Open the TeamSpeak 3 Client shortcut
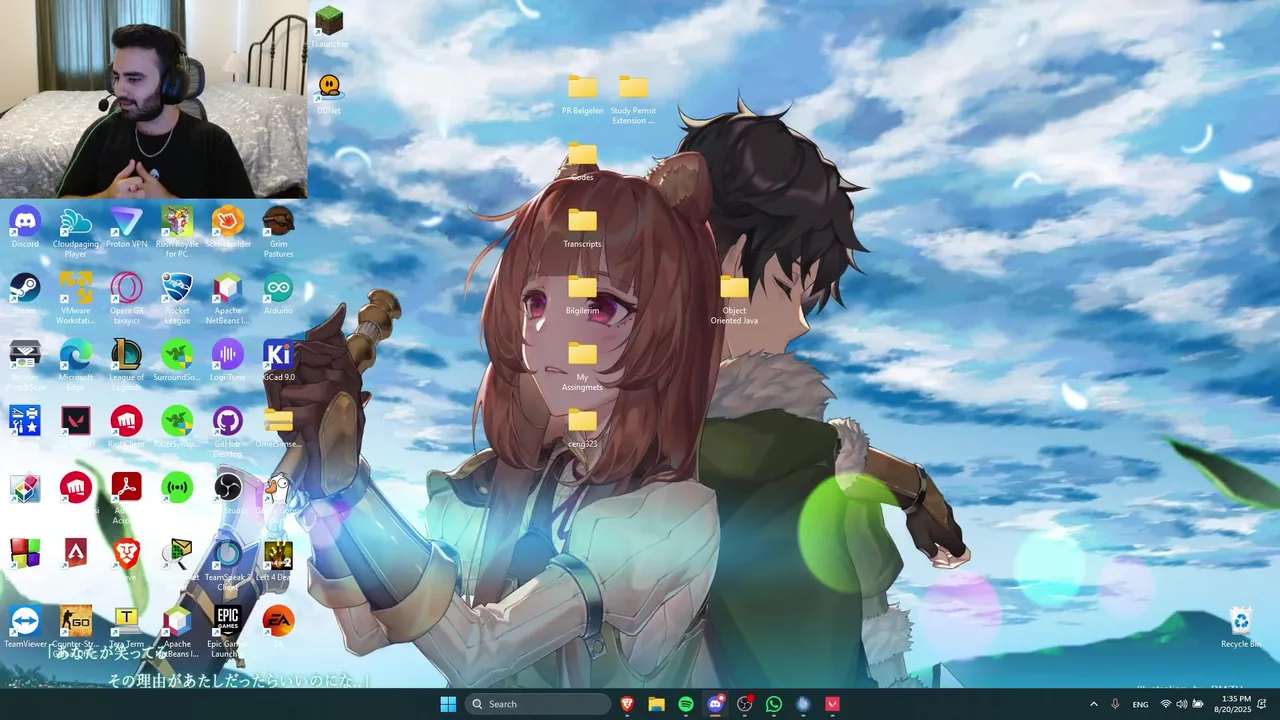The width and height of the screenshot is (1280, 720). [228, 565]
